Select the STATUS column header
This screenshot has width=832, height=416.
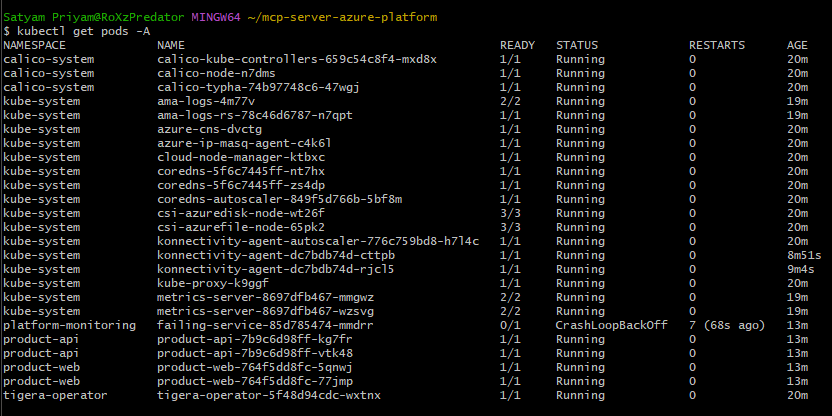[577, 46]
